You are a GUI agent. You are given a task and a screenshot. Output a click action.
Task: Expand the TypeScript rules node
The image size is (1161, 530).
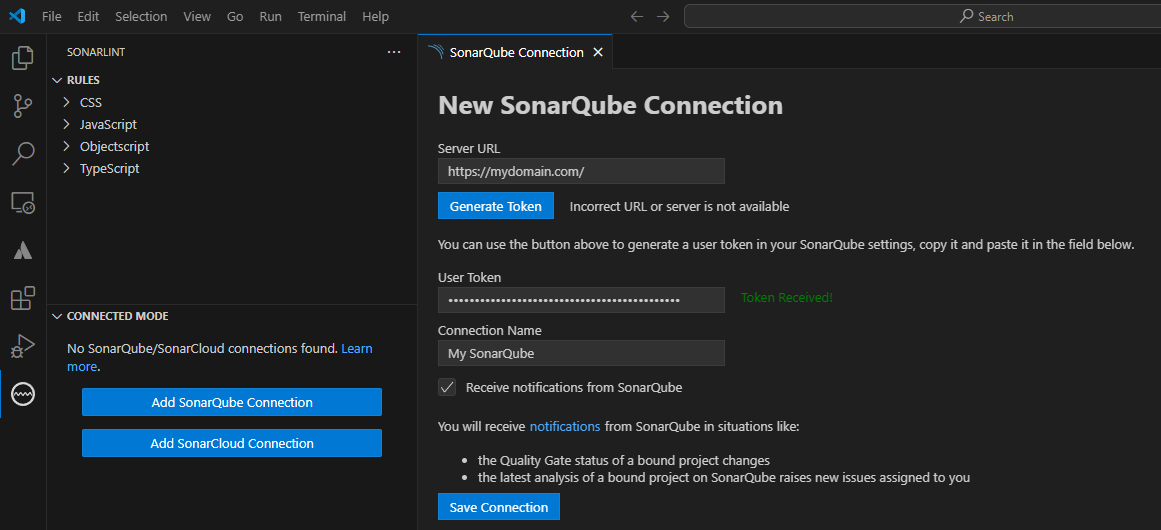click(x=67, y=169)
